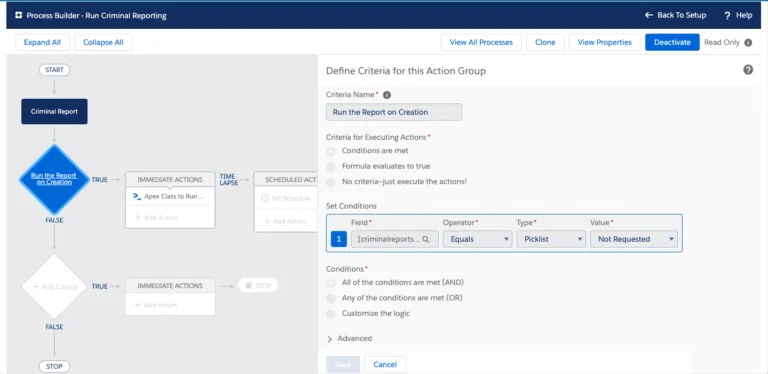The height and width of the screenshot is (374, 768).
Task: Click the STOP node at the bottom of the flow
Action: click(x=54, y=367)
